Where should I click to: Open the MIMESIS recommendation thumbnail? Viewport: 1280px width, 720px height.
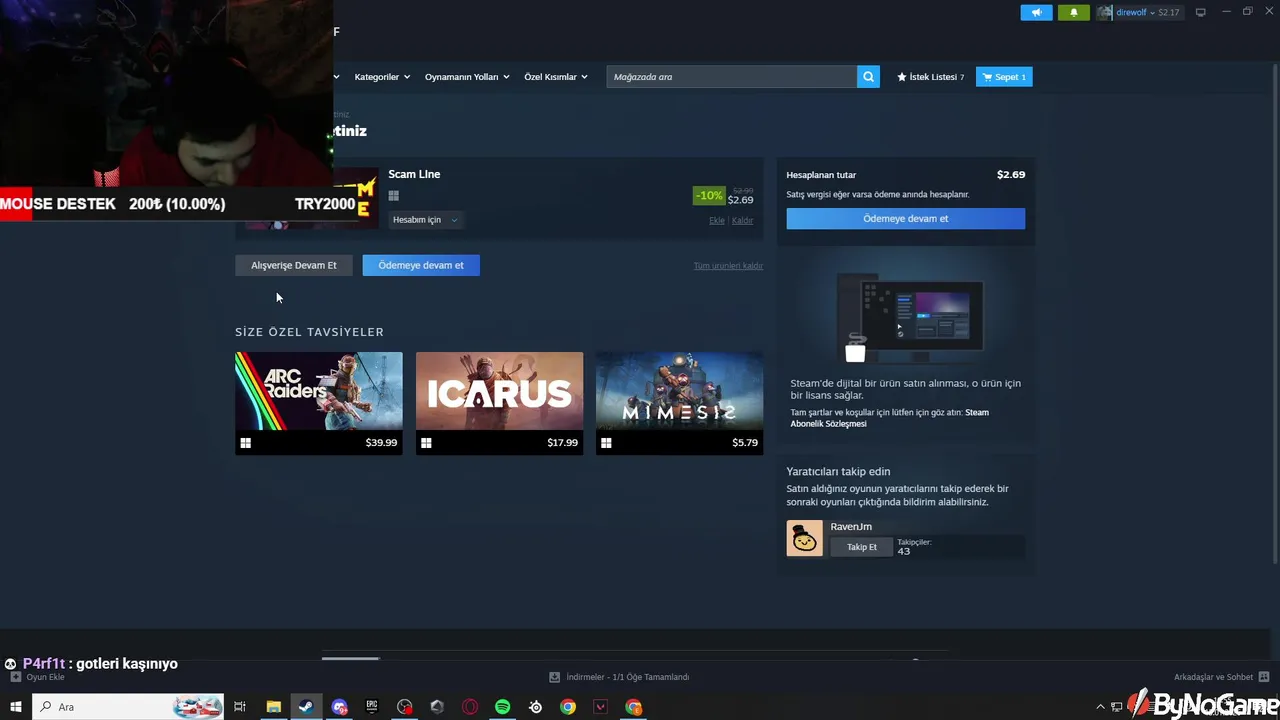pos(679,391)
